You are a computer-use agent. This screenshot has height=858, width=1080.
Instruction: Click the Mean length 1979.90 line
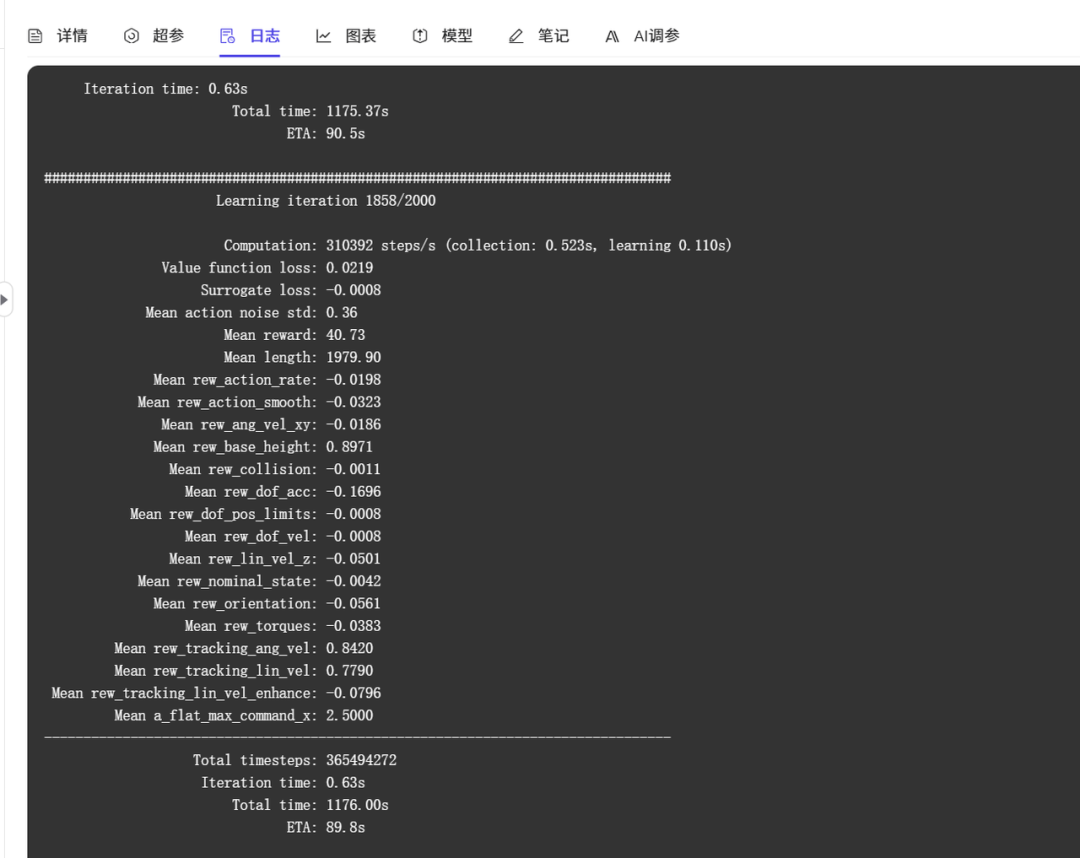click(x=302, y=357)
